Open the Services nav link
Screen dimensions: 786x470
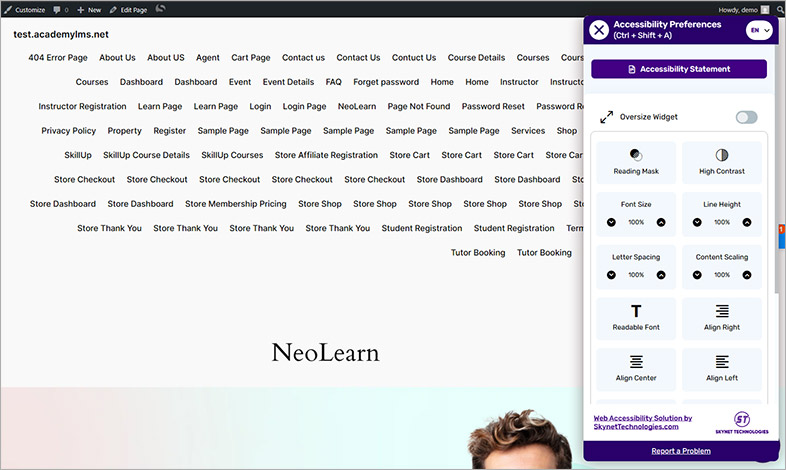pos(528,131)
